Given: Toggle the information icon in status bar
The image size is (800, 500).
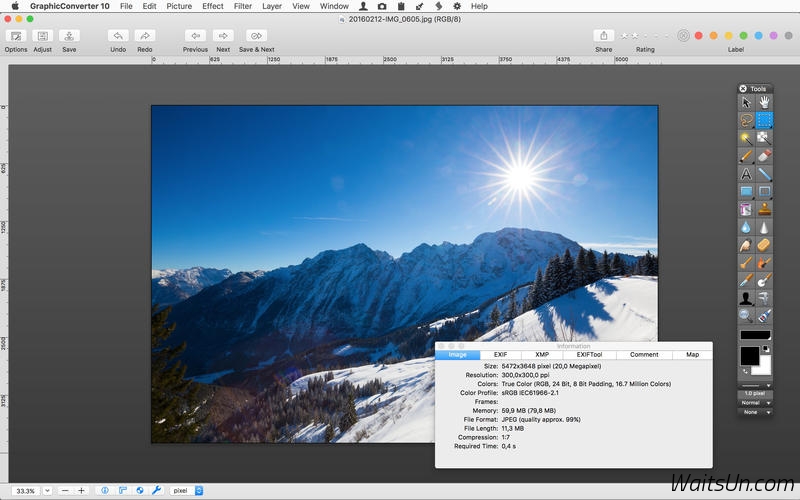Looking at the screenshot, I should coord(105,490).
